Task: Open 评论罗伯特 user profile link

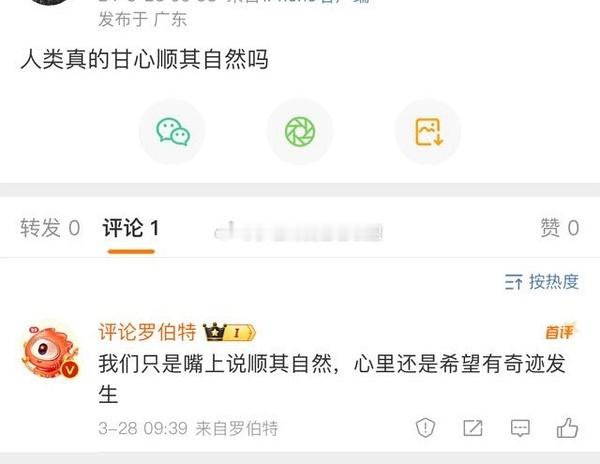Action: coord(147,332)
